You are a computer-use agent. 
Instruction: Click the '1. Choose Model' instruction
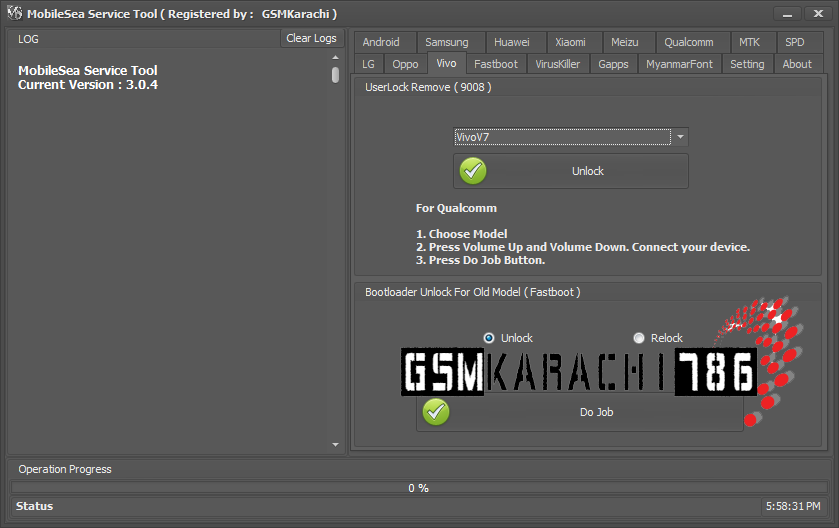462,234
